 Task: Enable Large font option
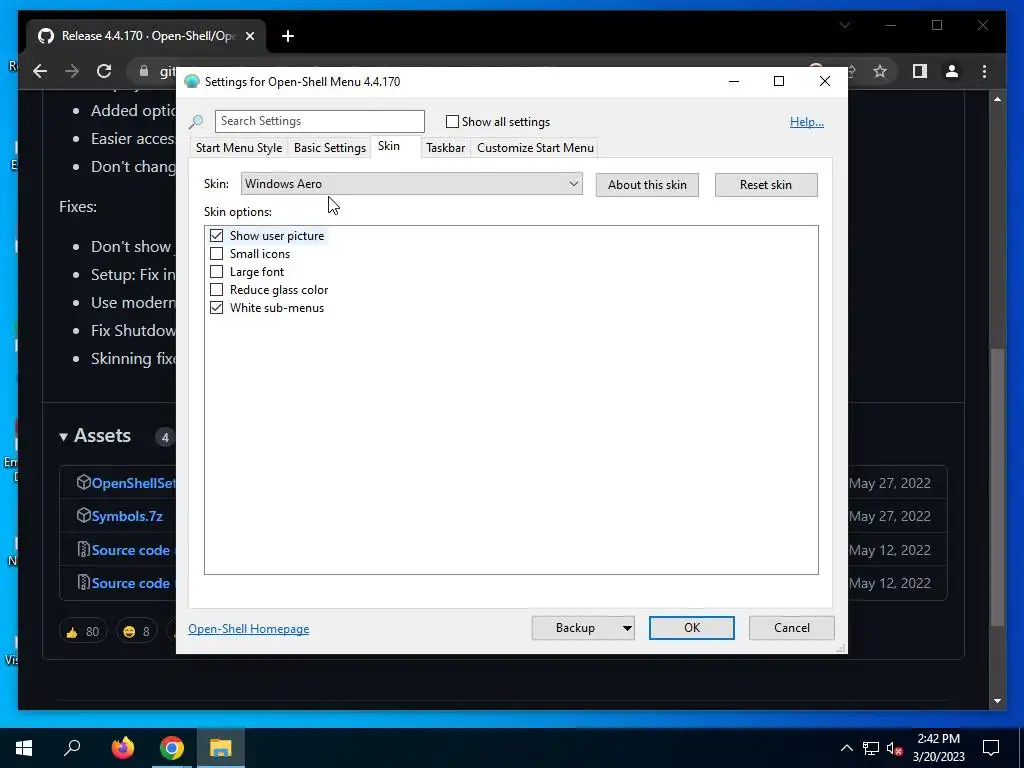pos(216,272)
